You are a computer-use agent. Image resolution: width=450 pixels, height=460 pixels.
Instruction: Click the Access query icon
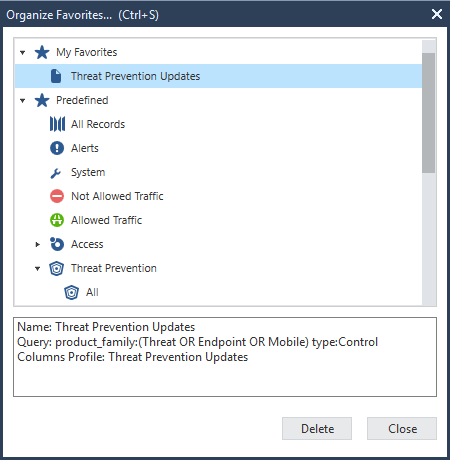pos(57,244)
